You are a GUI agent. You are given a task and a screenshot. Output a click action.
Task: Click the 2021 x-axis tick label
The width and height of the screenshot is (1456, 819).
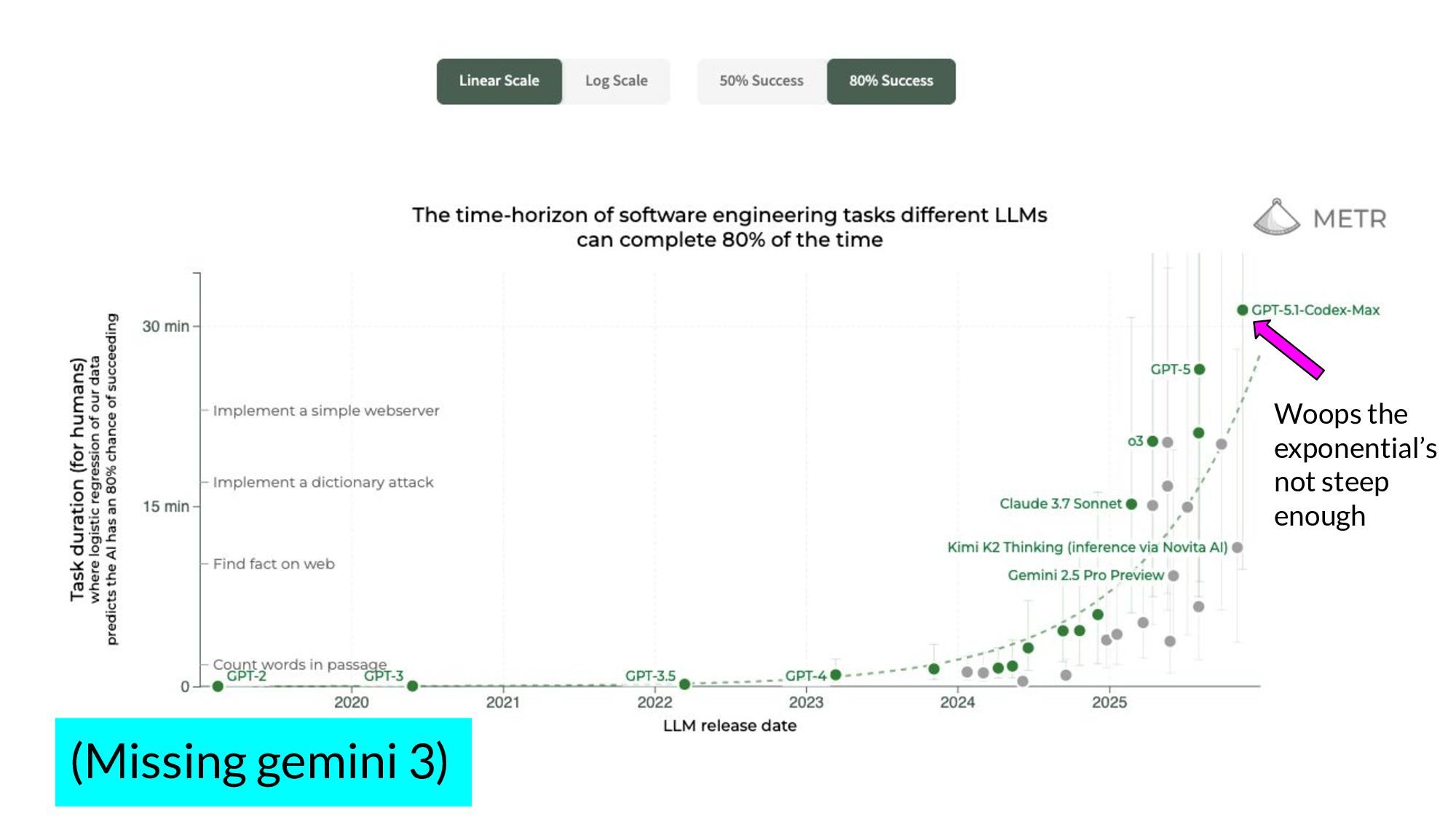[503, 703]
